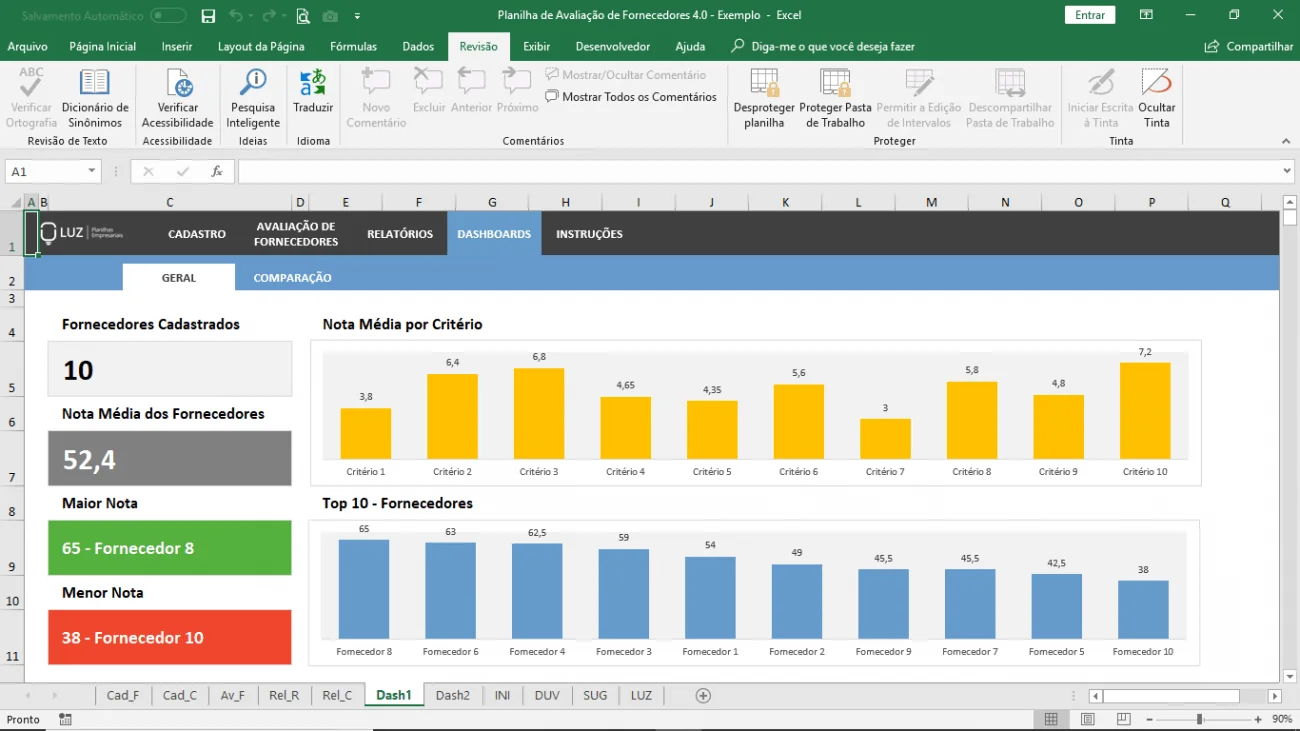Click the 90% zoom level
The height and width of the screenshot is (731, 1300).
(1281, 719)
